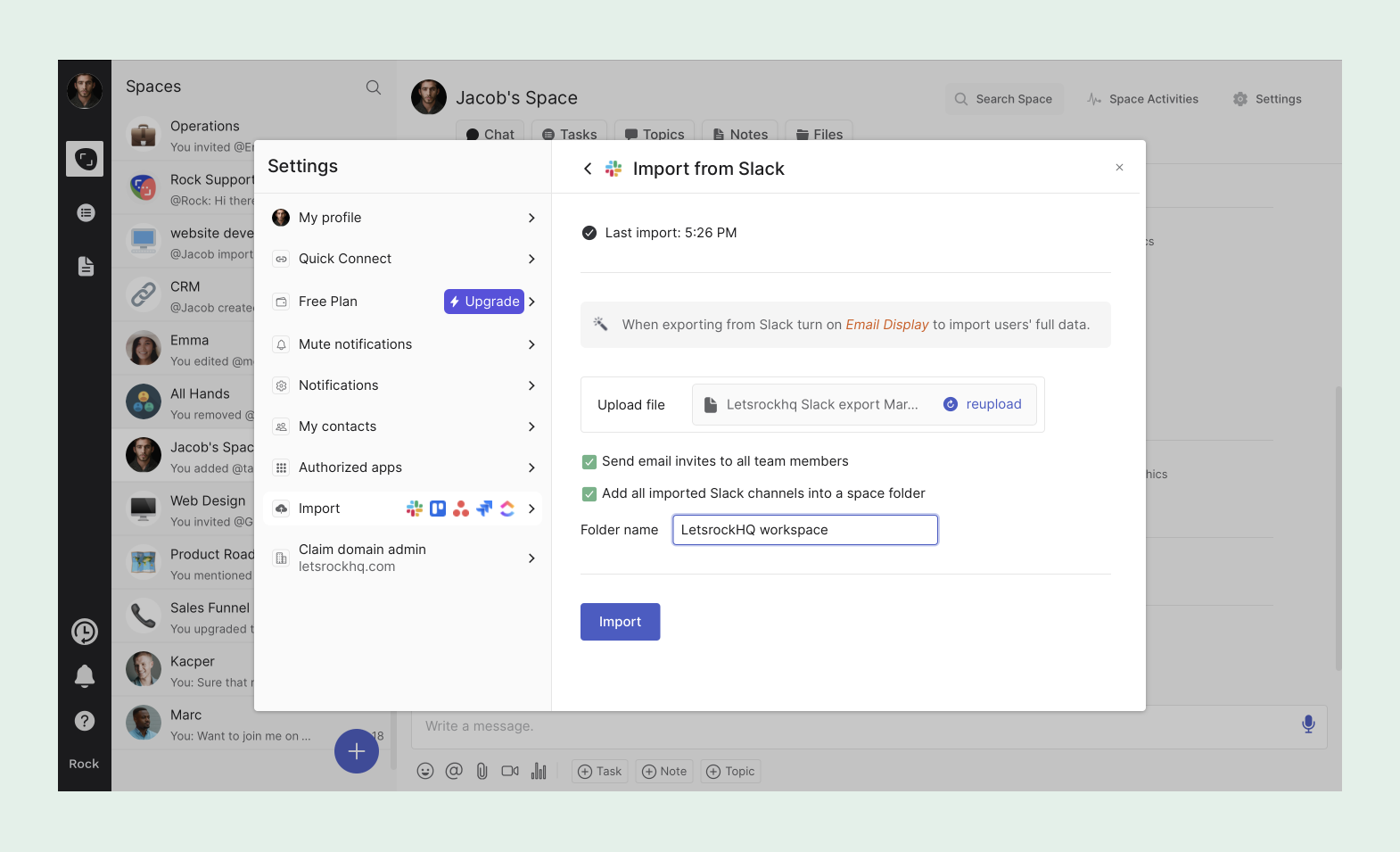Click the blue plus button in Spaces
This screenshot has width=1400, height=852.
coord(357,751)
